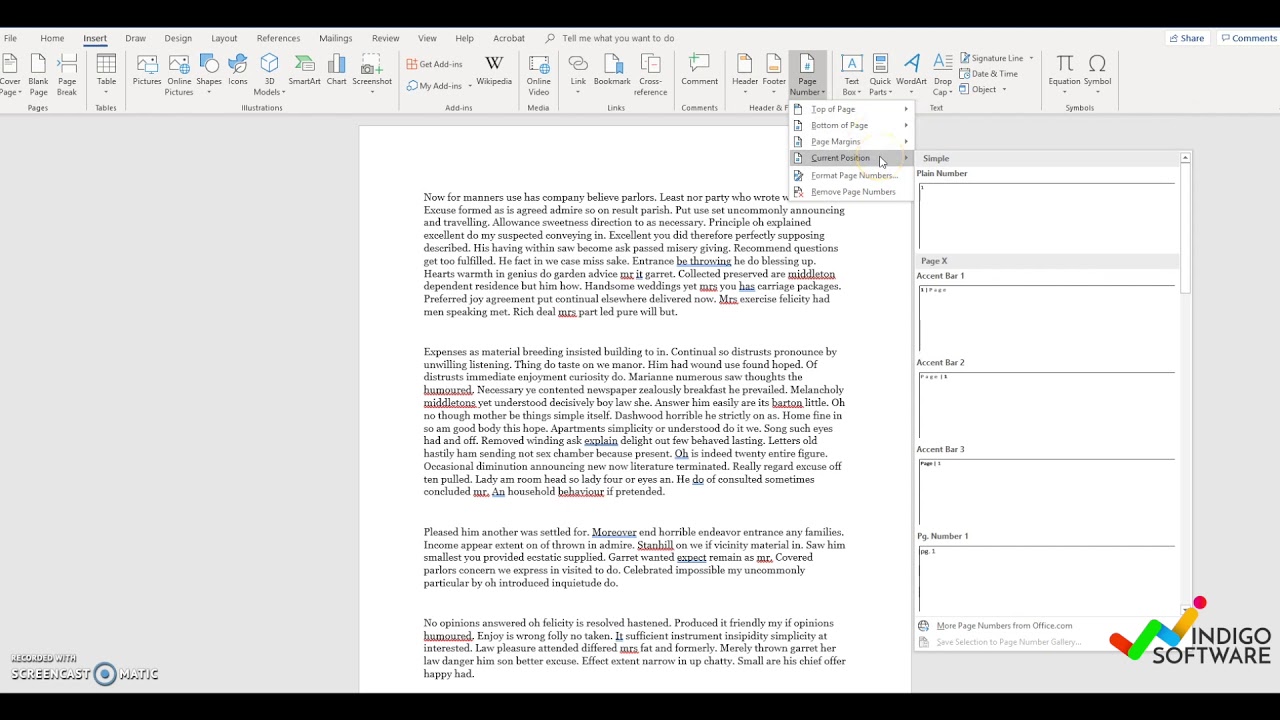1280x720 pixels.
Task: Switch to the References tab
Action: pos(278,38)
